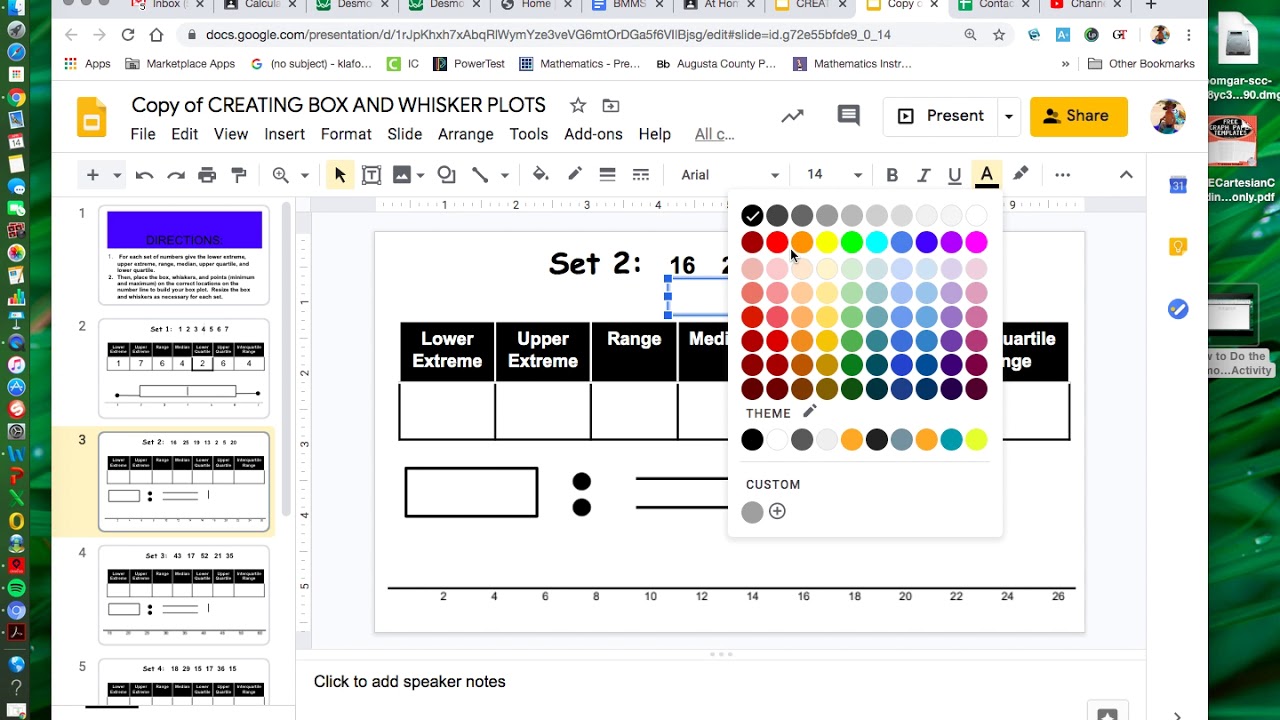Click the Share button
The image size is (1280, 720).
1078,116
